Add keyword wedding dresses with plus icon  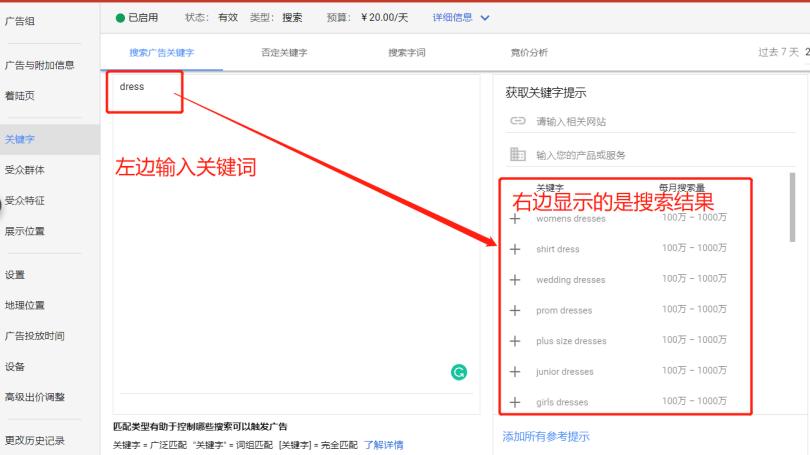click(x=515, y=279)
